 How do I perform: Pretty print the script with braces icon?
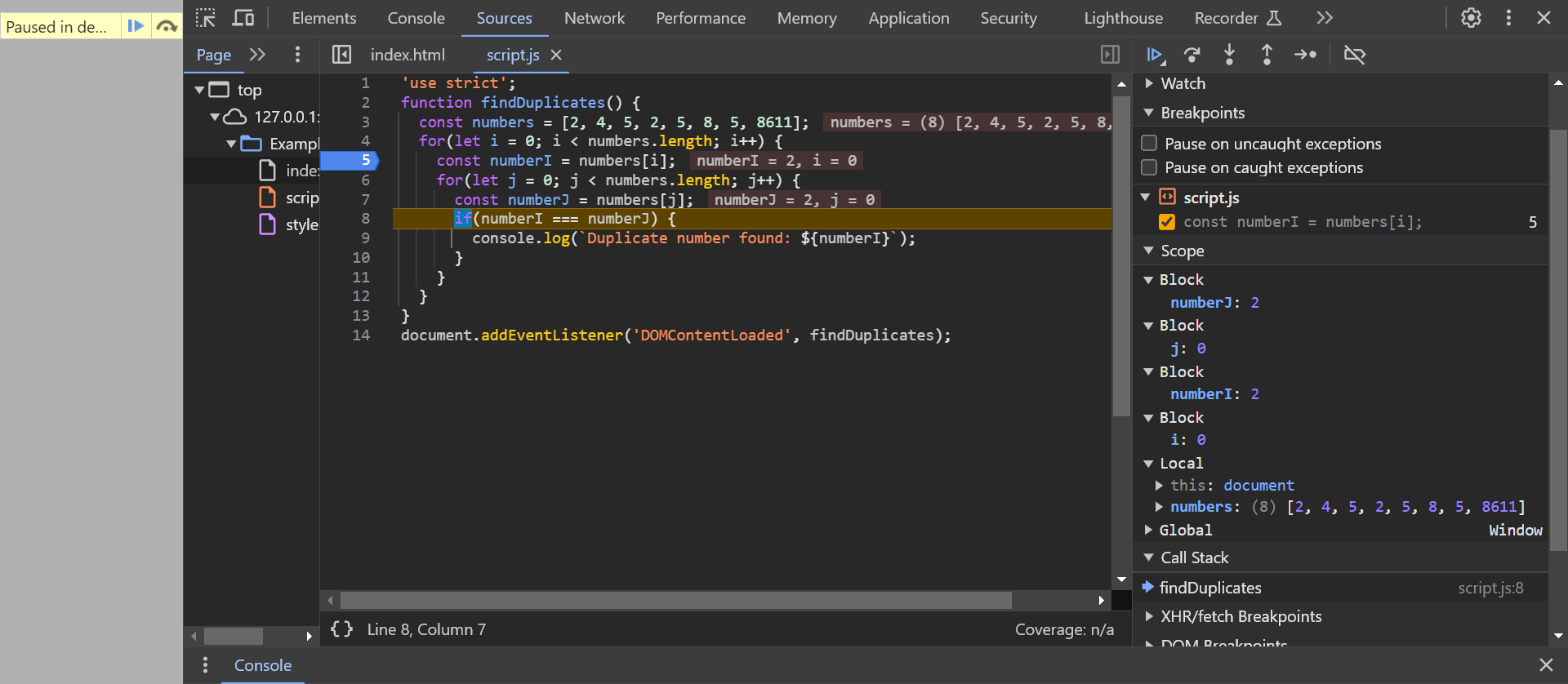pos(341,629)
